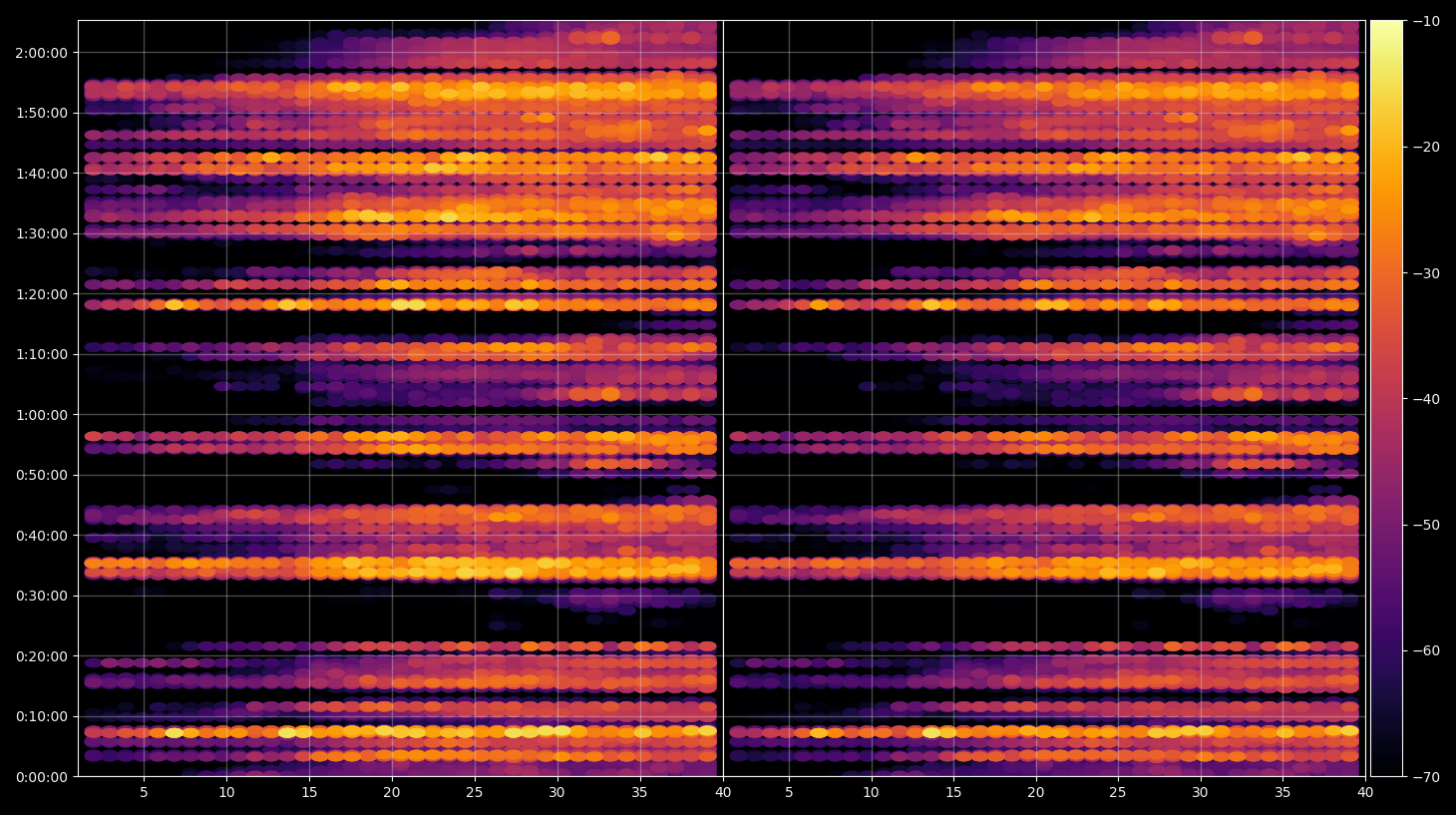The image size is (1456, 815).
Task: Select the −20 colorbar label
Action: [1426, 147]
